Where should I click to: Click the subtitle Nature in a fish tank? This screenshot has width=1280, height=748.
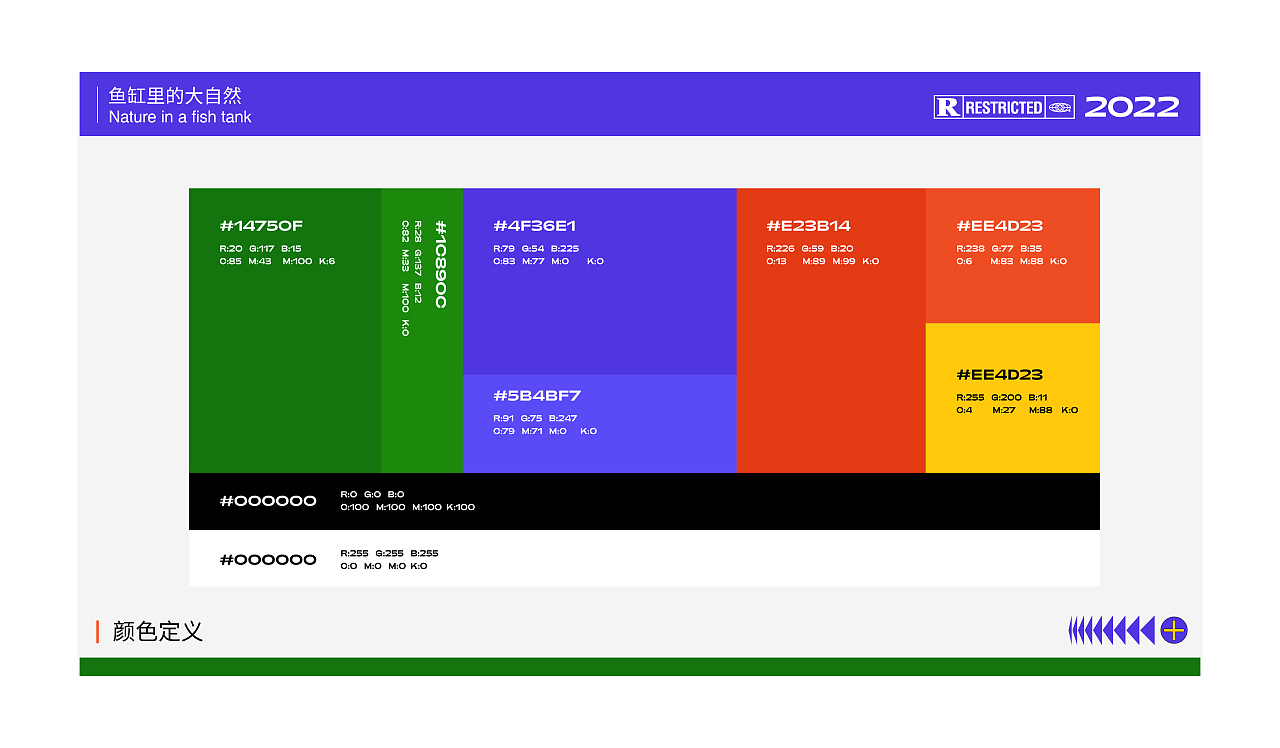tap(180, 117)
